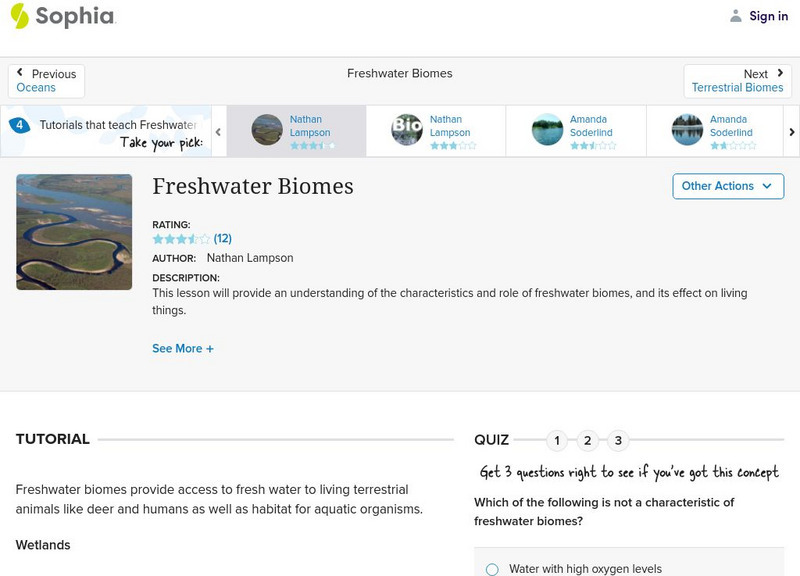The height and width of the screenshot is (576, 800).
Task: Open the Other Actions dropdown
Action: [x=727, y=186]
